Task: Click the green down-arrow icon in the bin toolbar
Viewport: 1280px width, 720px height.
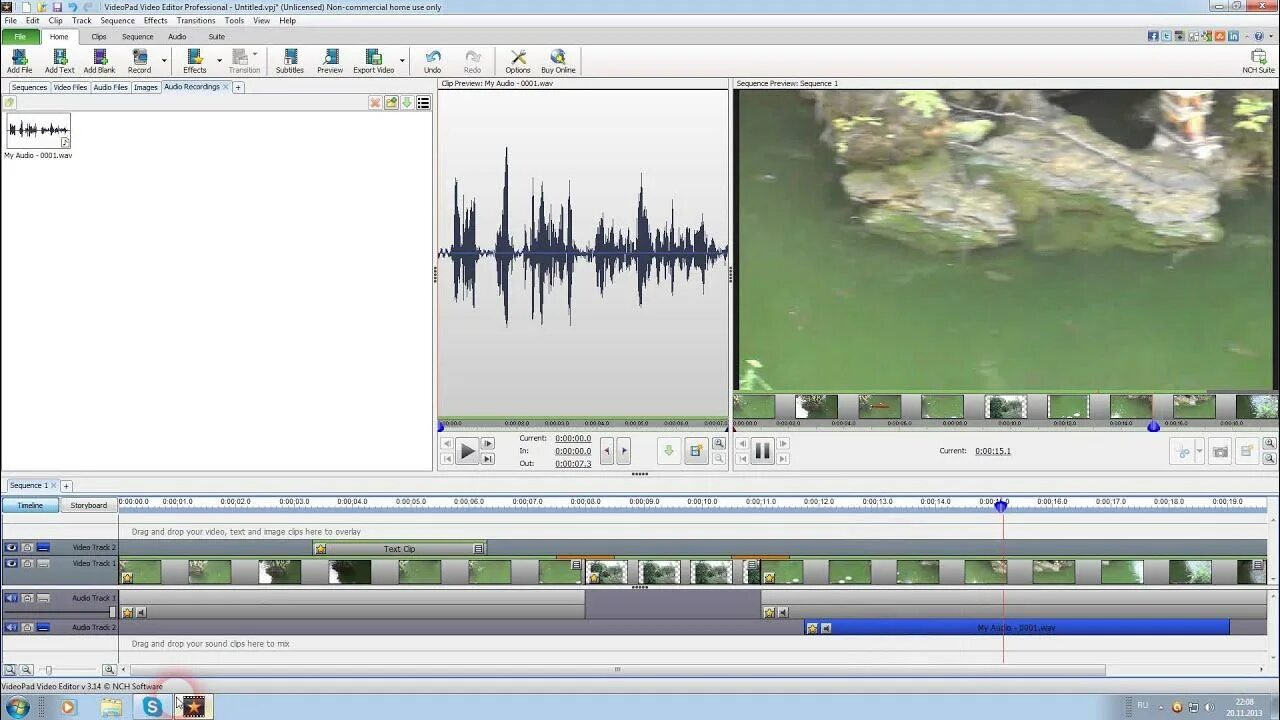Action: point(407,102)
